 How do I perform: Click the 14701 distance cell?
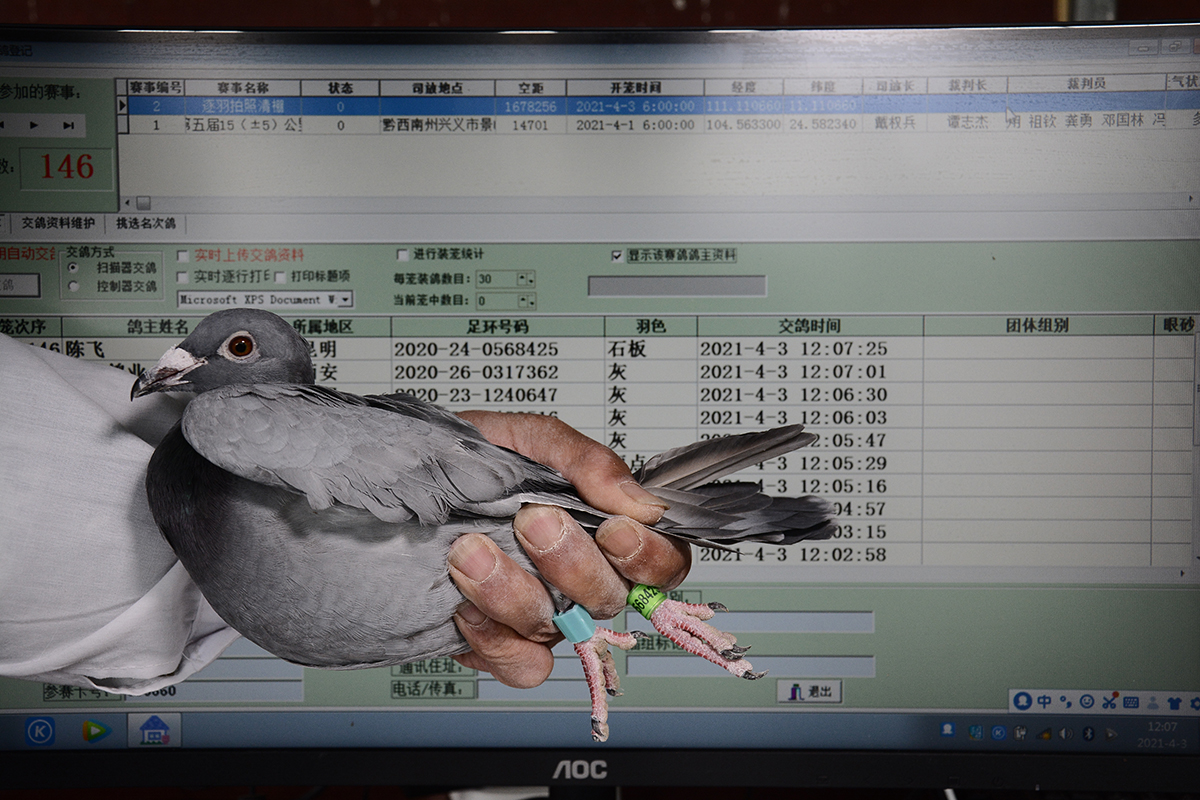530,125
